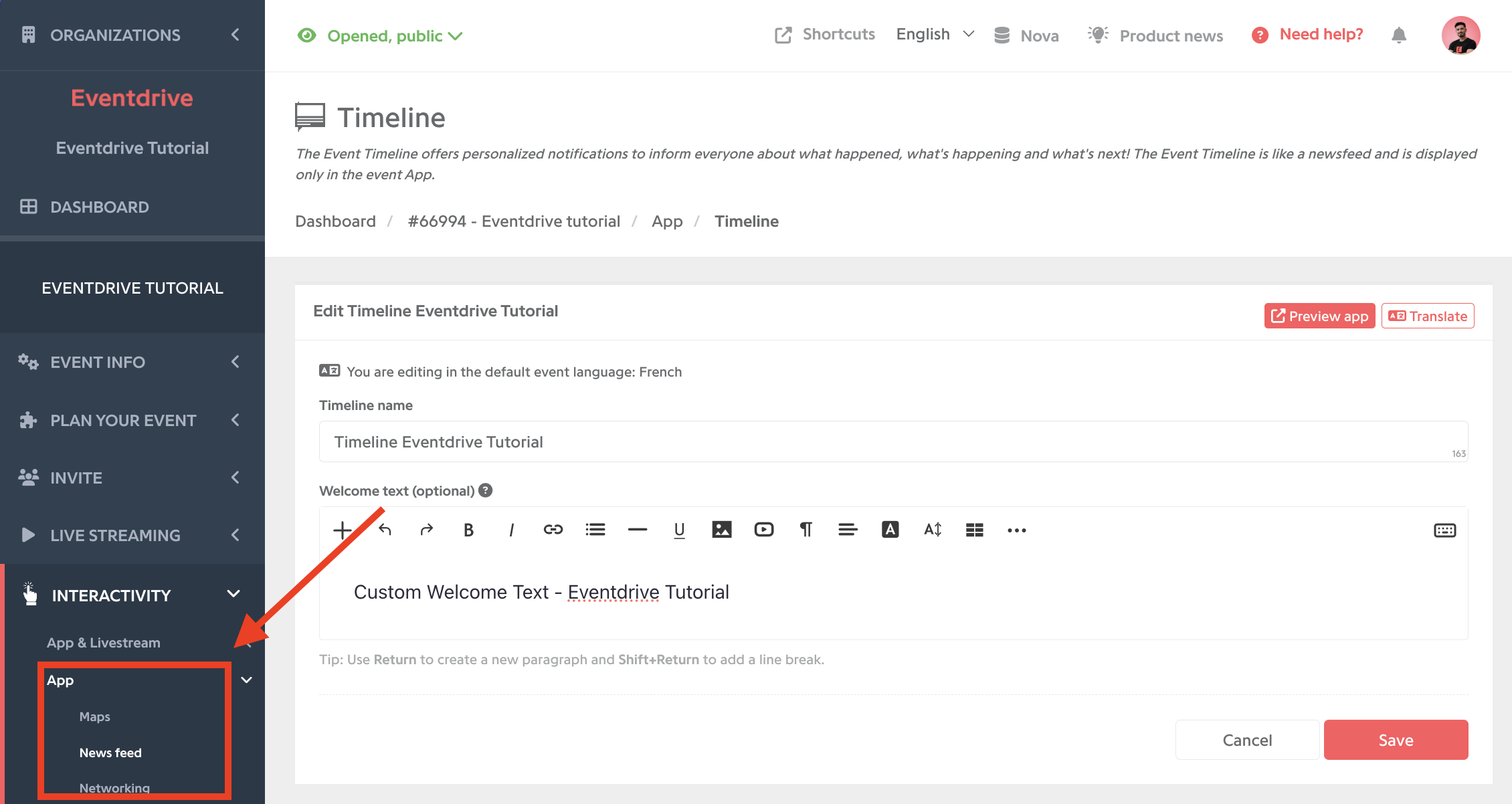
Task: Click the Timeline name input field
Action: pyautogui.click(x=893, y=441)
